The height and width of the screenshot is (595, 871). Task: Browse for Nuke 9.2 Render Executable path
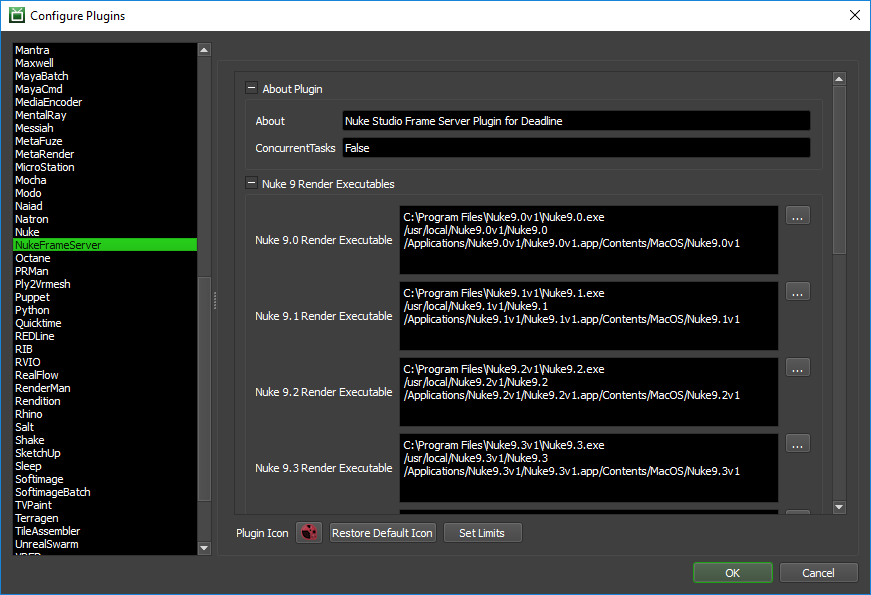[797, 367]
